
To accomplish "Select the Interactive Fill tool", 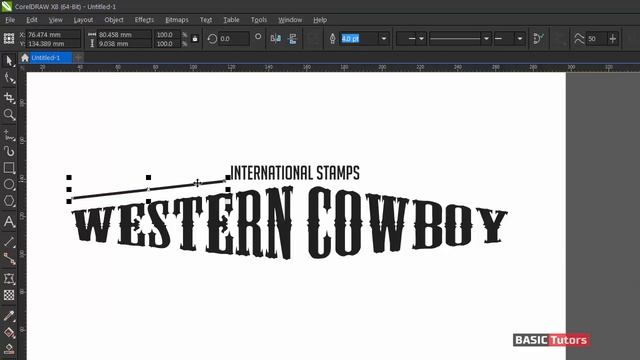I will [9, 333].
